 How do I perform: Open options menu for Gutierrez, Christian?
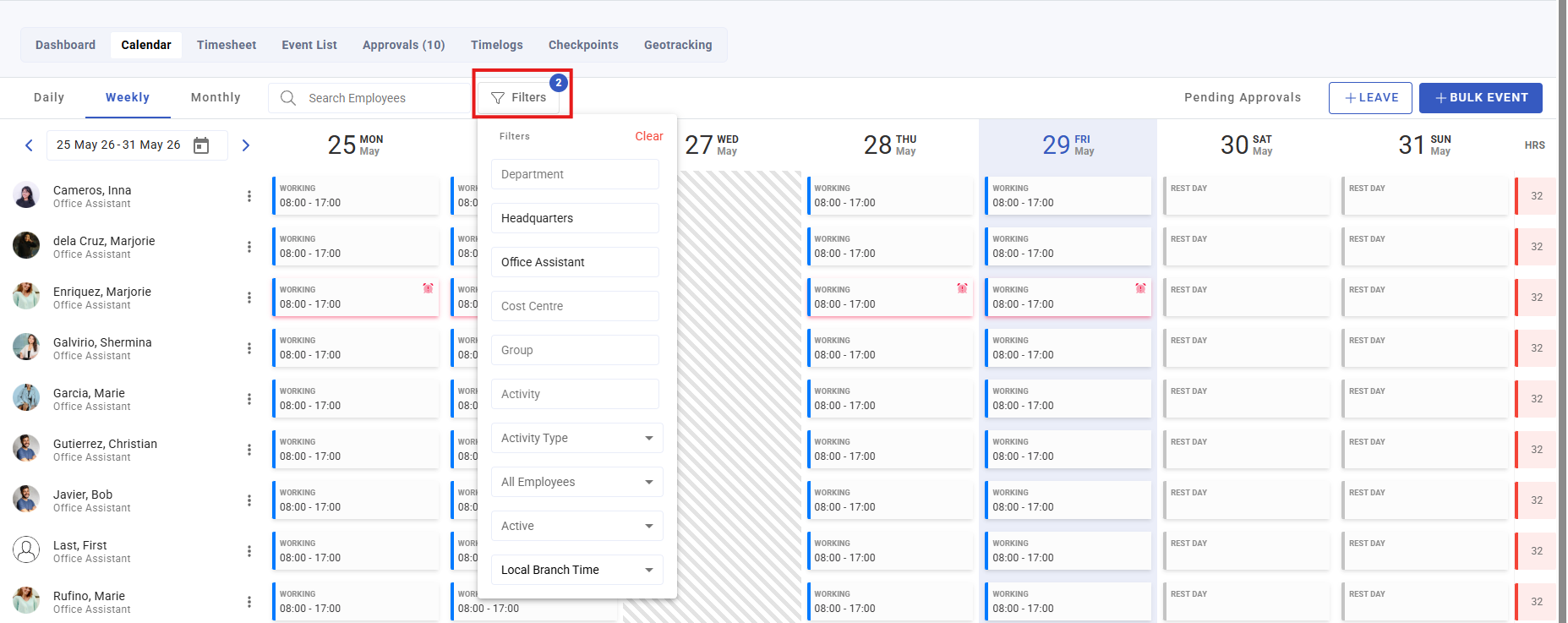(249, 450)
